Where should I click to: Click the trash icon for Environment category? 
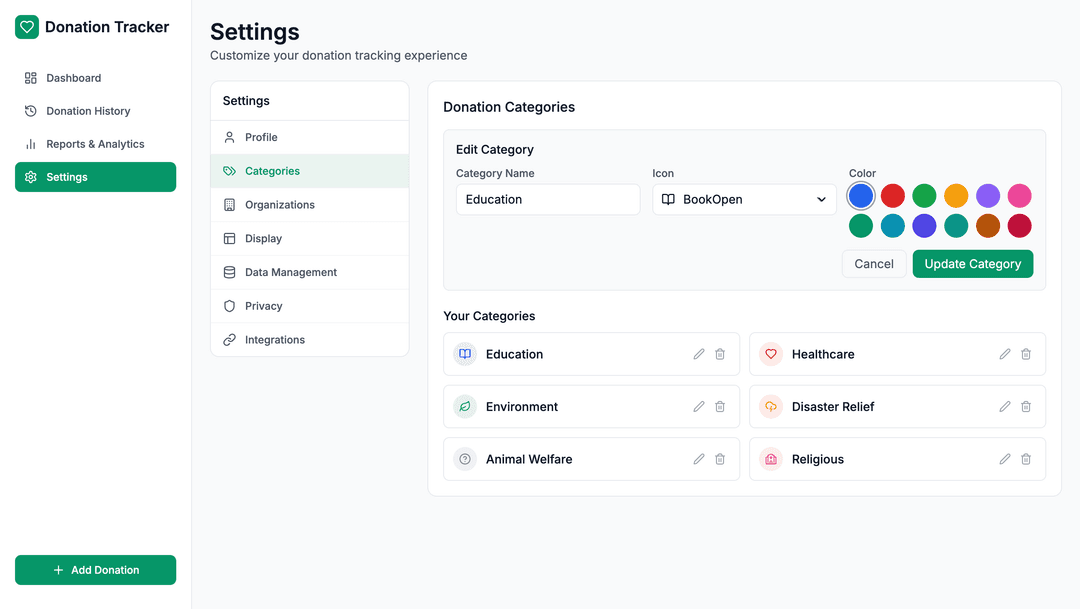click(x=720, y=407)
